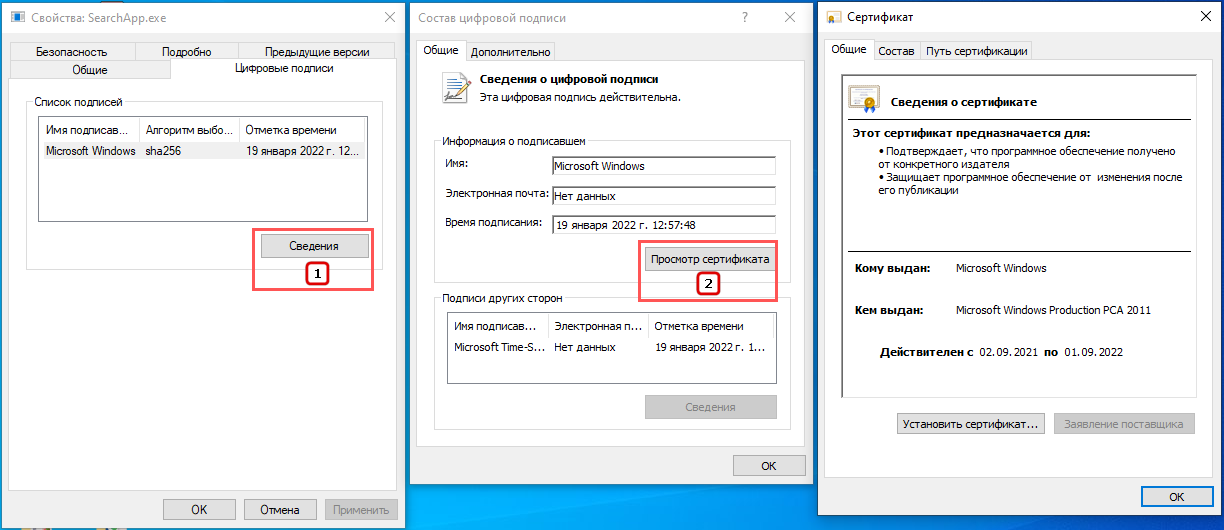The height and width of the screenshot is (530, 1224).
Task: Click the Имя подписавшего column header in signature list
Action: [x=89, y=130]
